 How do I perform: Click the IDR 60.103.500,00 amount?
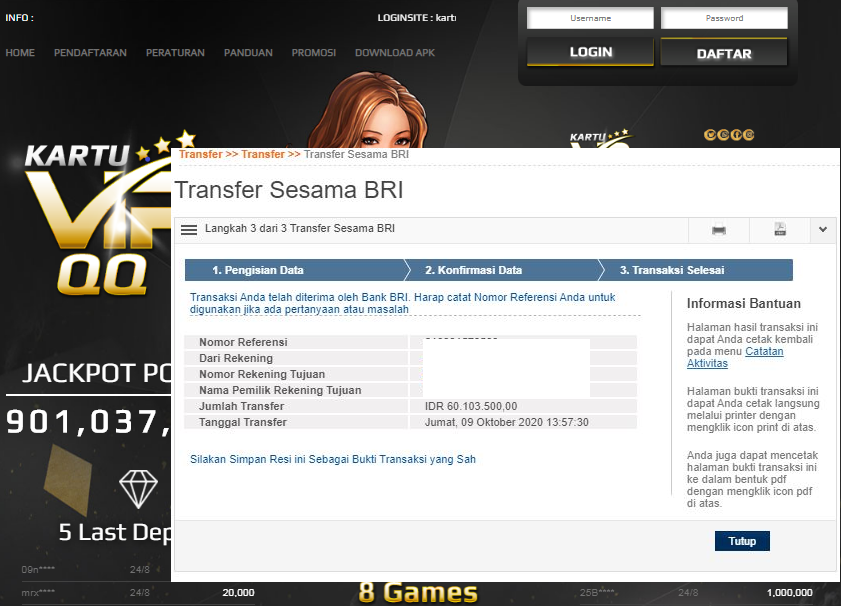[471, 406]
